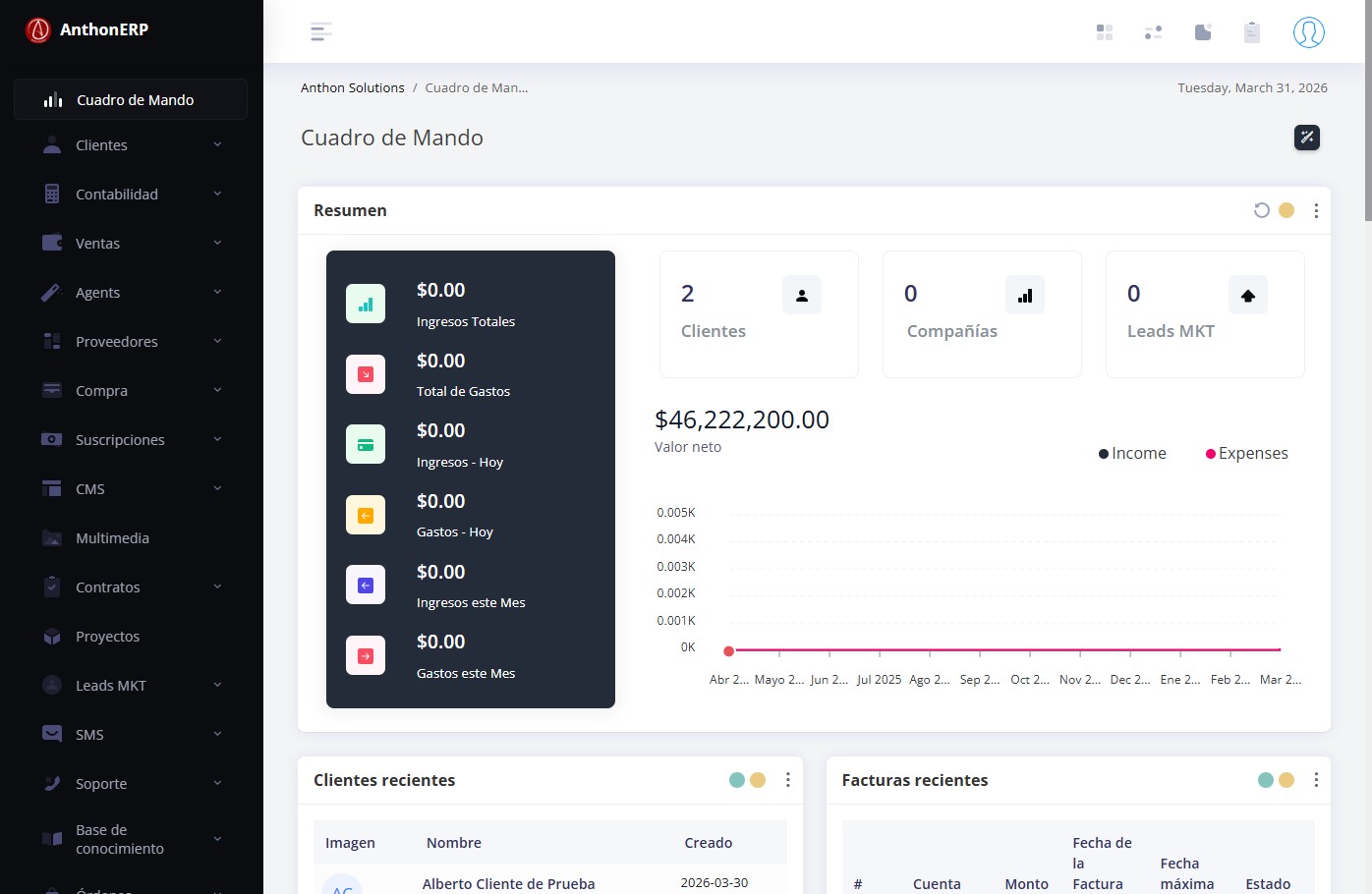Click Anthon Solutions breadcrumb link

[352, 87]
